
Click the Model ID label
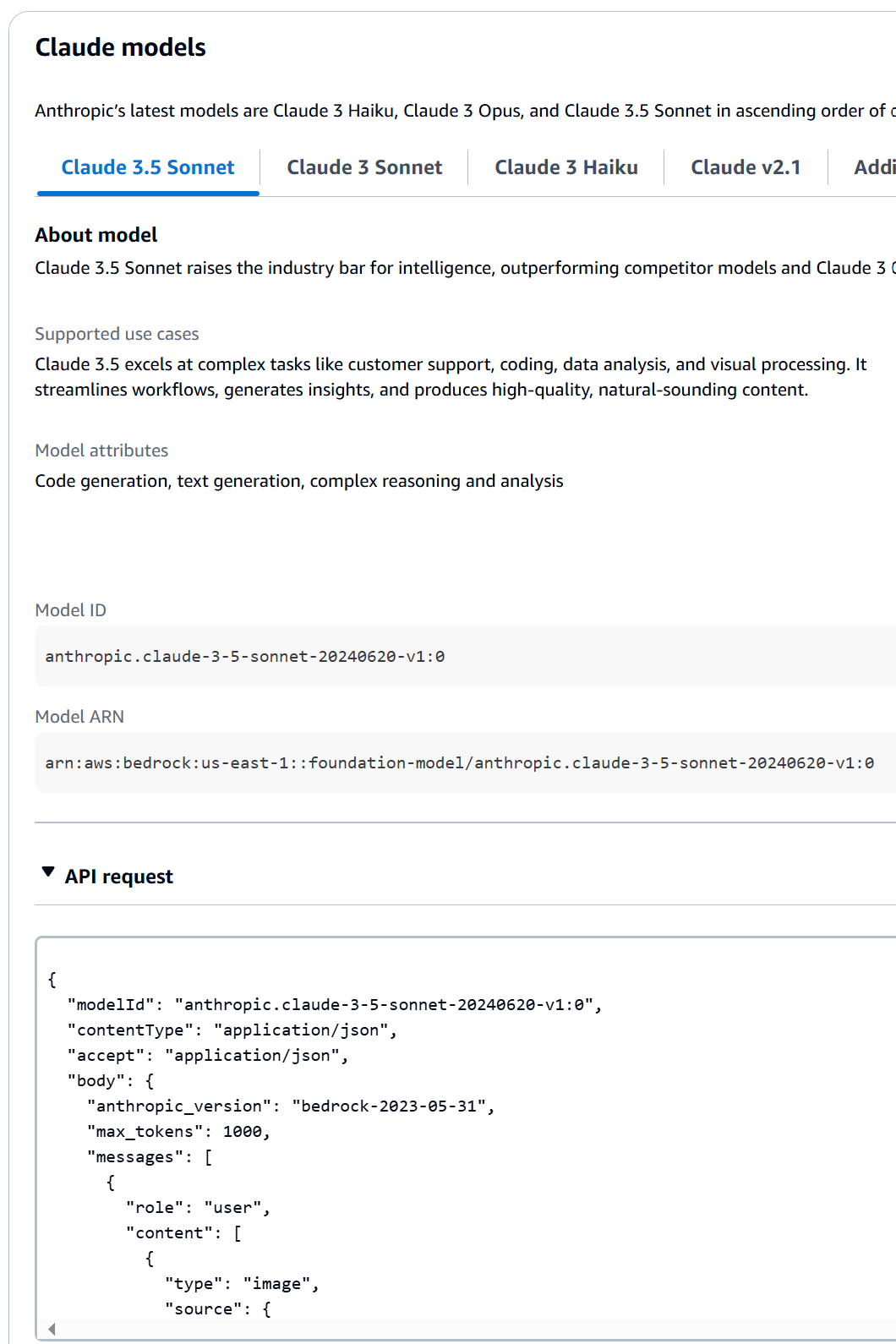click(x=71, y=610)
